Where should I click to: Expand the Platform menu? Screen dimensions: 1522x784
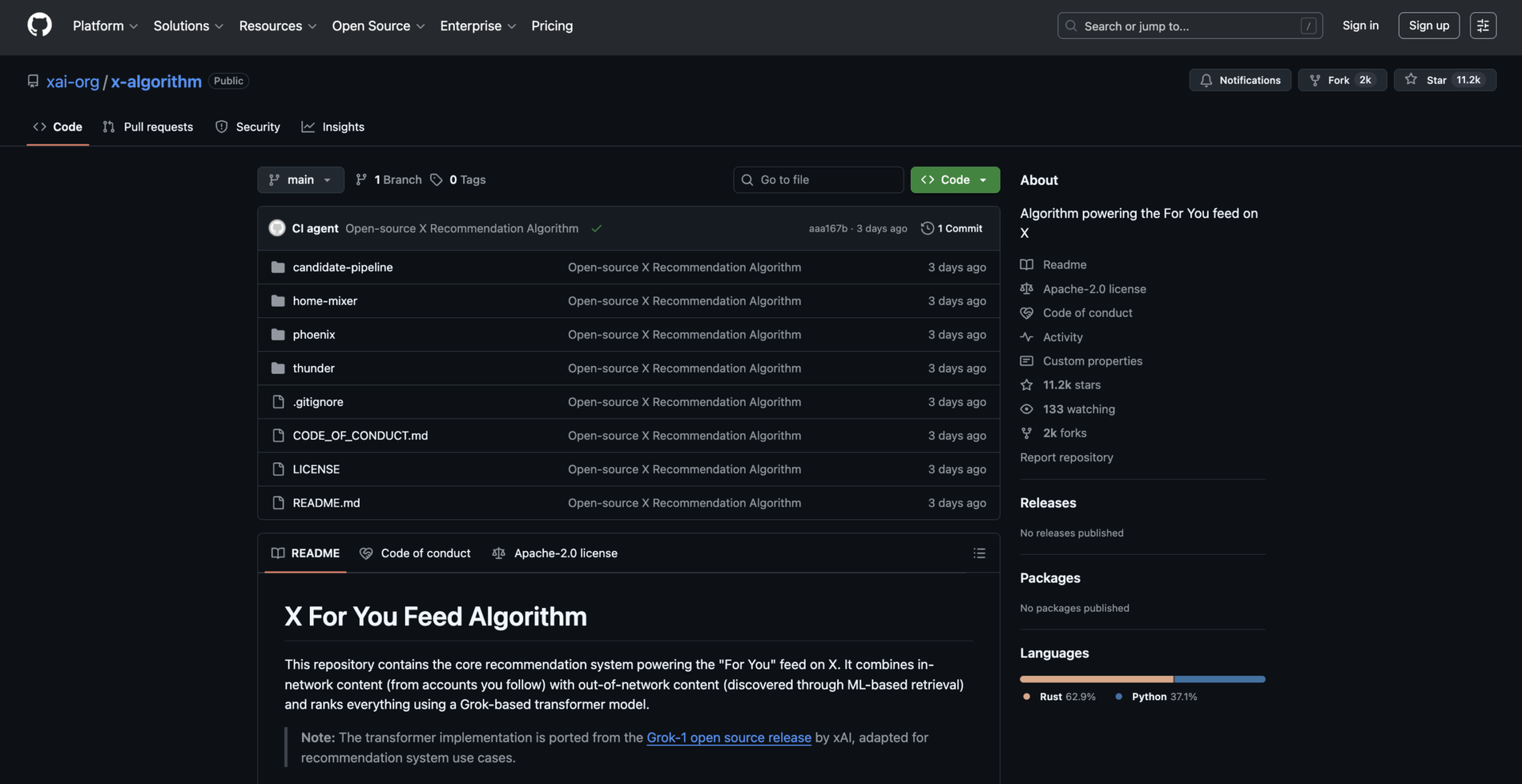[105, 26]
